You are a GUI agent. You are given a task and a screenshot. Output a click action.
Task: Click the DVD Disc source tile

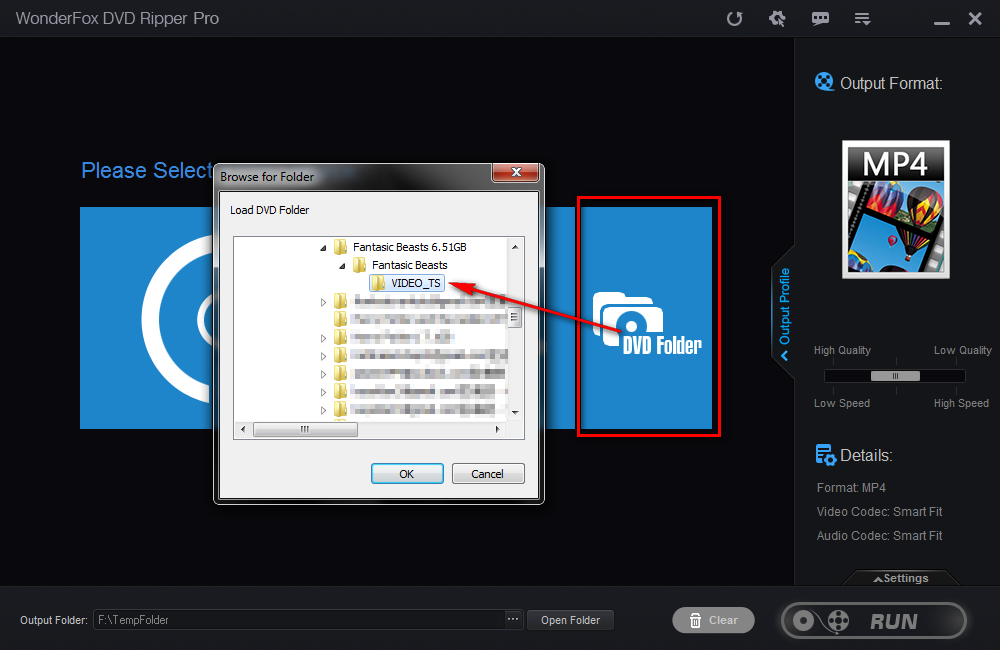click(146, 317)
